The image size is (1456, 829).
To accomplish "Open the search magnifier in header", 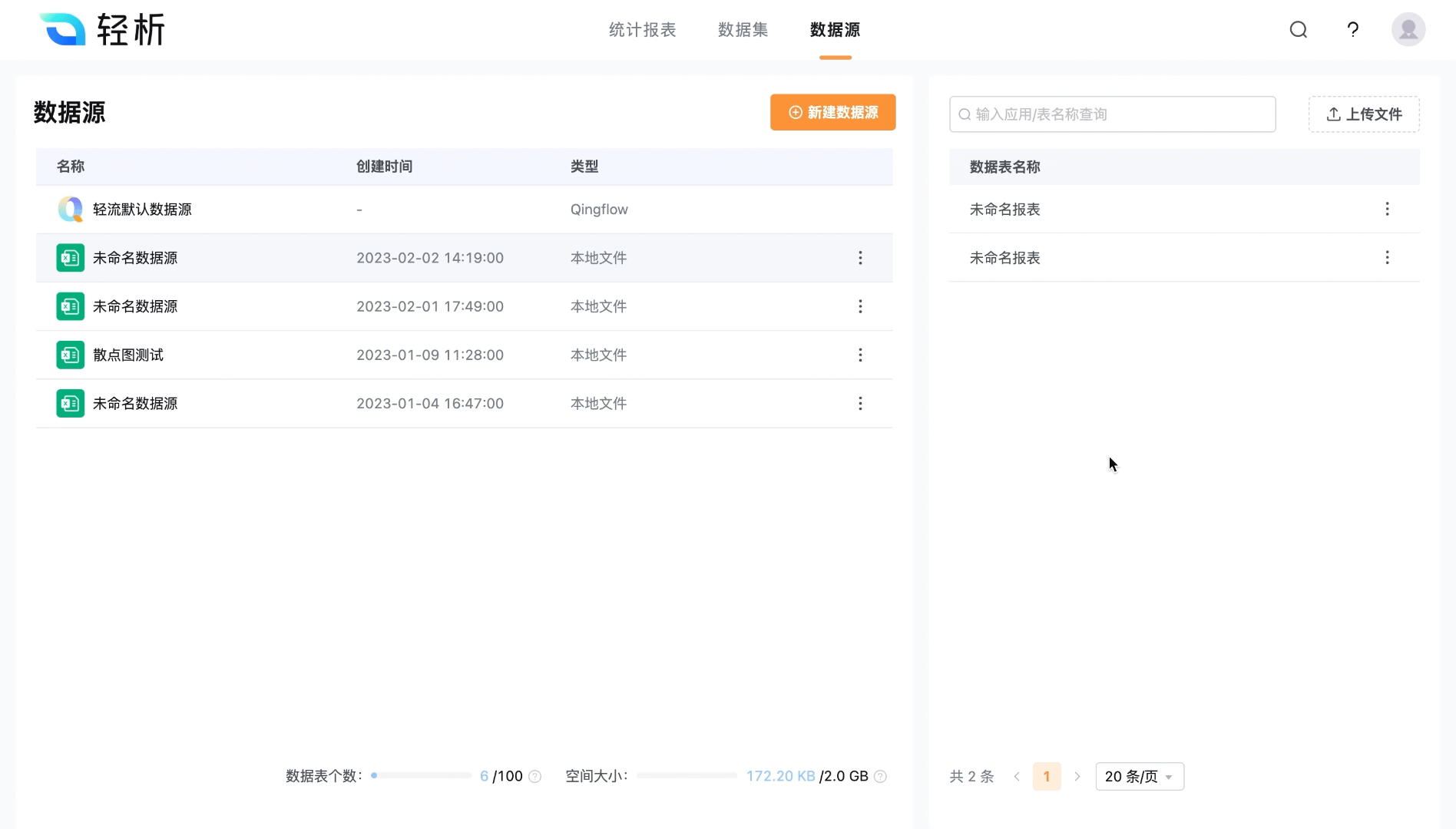I will [1298, 29].
